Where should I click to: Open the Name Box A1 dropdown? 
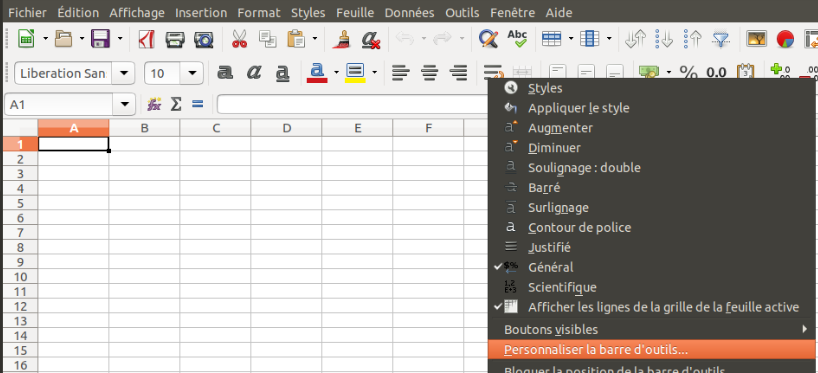(x=124, y=104)
